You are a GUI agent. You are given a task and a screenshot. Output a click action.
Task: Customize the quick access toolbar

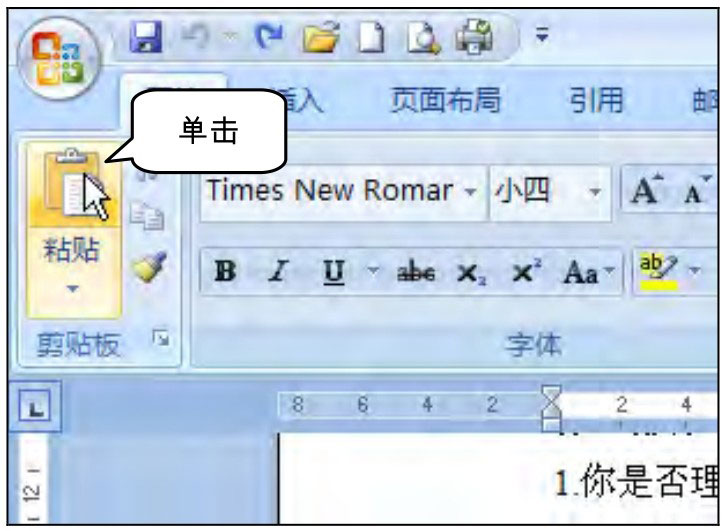(542, 35)
